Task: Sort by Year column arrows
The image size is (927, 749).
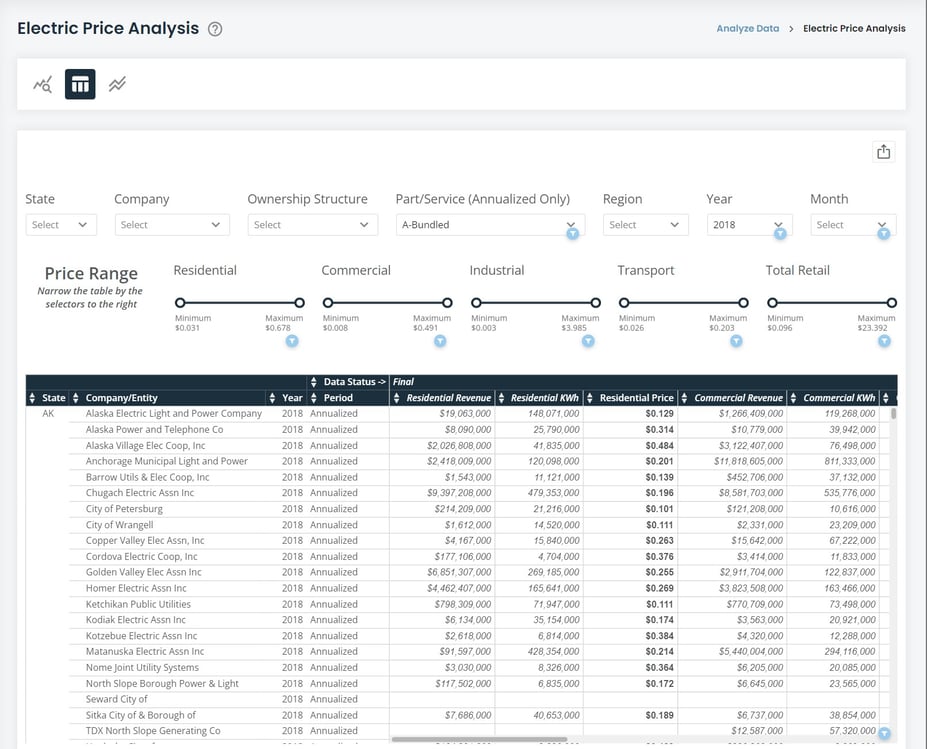Action: (x=272, y=398)
